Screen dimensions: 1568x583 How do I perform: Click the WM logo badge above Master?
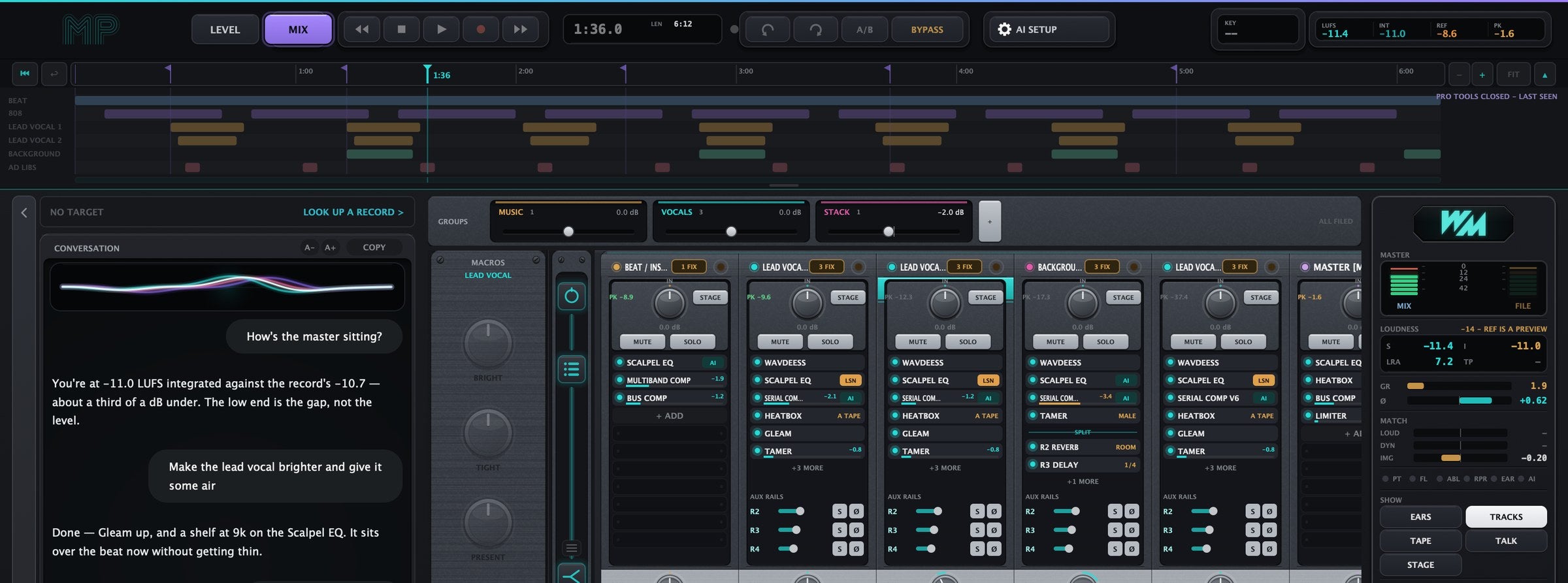pyautogui.click(x=1463, y=224)
